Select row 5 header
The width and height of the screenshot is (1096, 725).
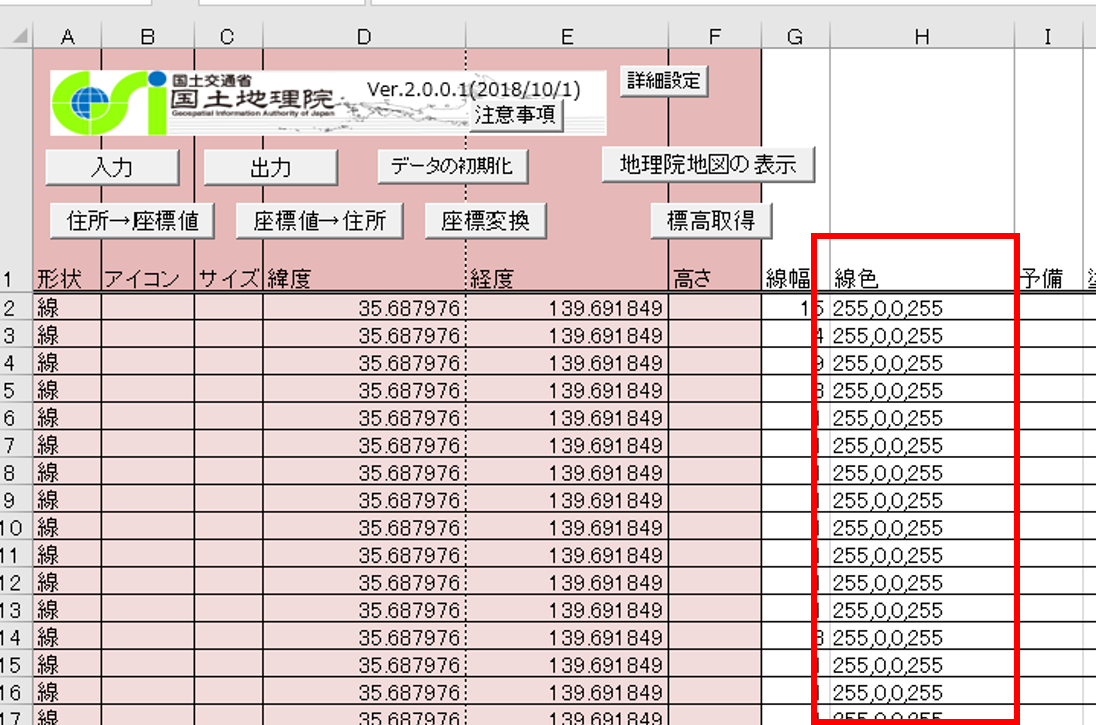pyautogui.click(x=16, y=389)
